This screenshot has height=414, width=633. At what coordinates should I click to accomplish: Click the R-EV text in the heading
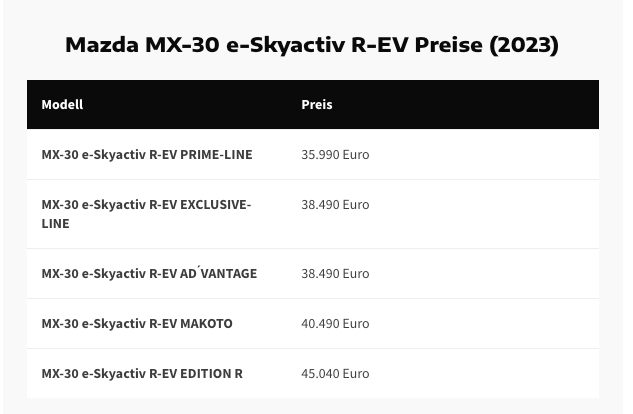(379, 44)
